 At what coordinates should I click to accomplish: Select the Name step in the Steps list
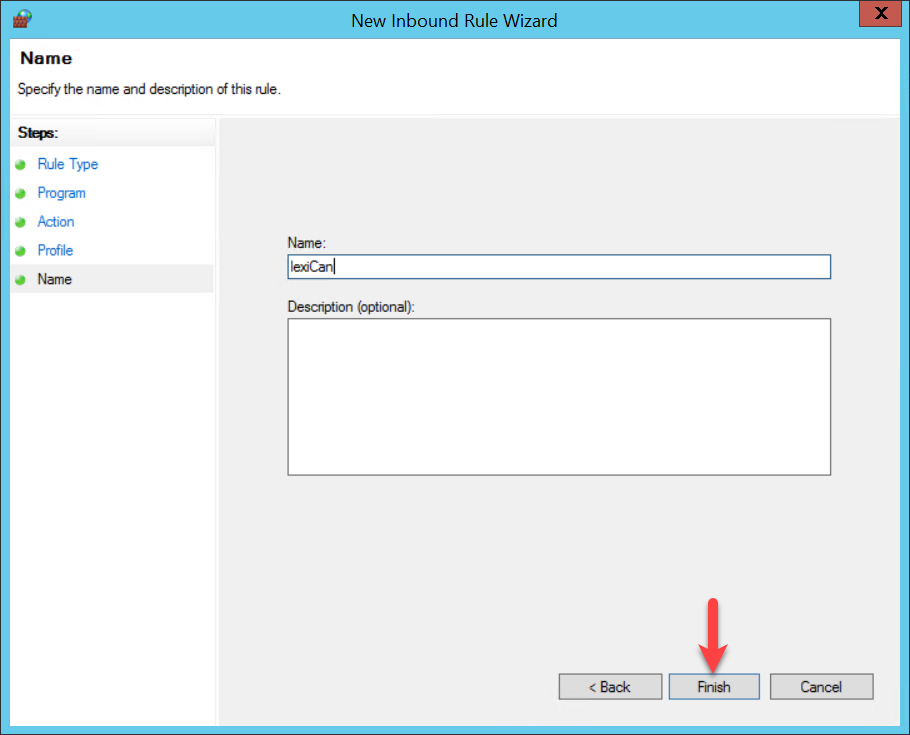click(x=54, y=279)
